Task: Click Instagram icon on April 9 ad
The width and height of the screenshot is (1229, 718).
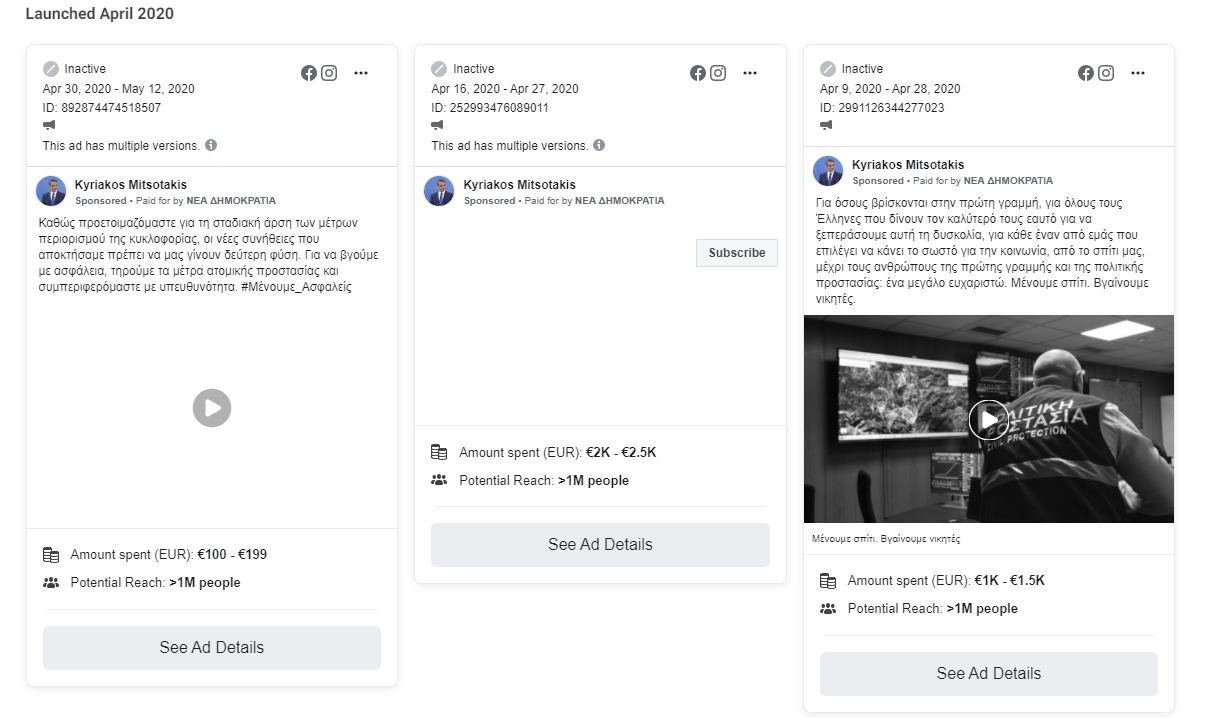Action: [x=1106, y=73]
